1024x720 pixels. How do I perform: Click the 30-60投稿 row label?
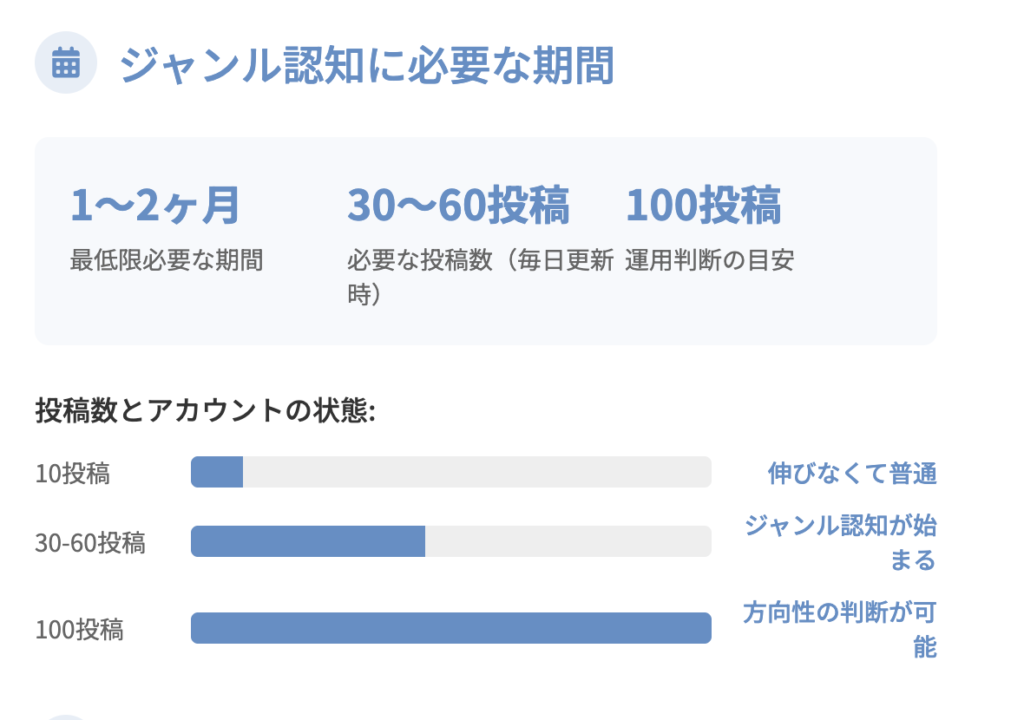pyautogui.click(x=90, y=543)
